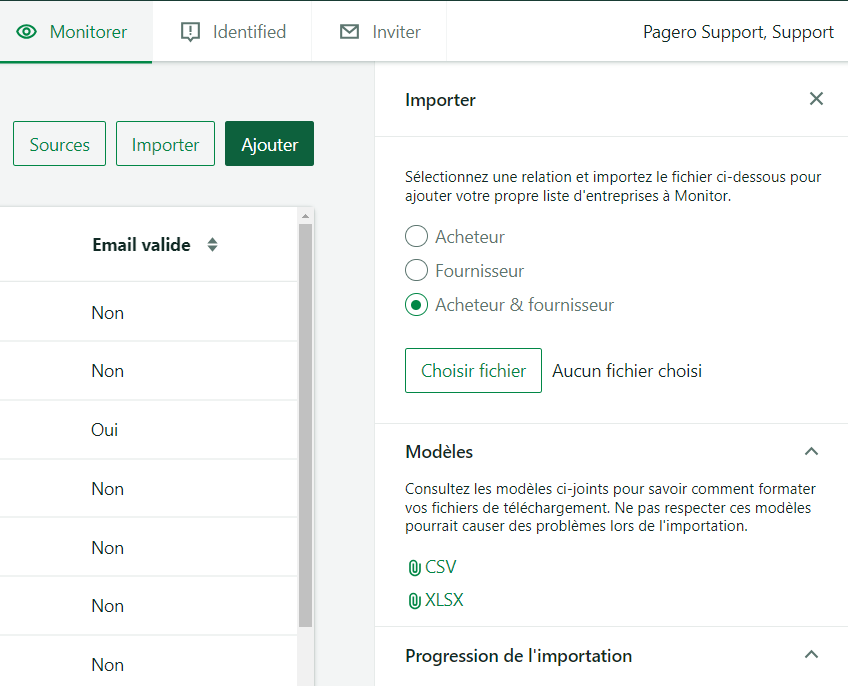Click the Email valide column header
Screen dimensions: 848x686
coord(141,245)
